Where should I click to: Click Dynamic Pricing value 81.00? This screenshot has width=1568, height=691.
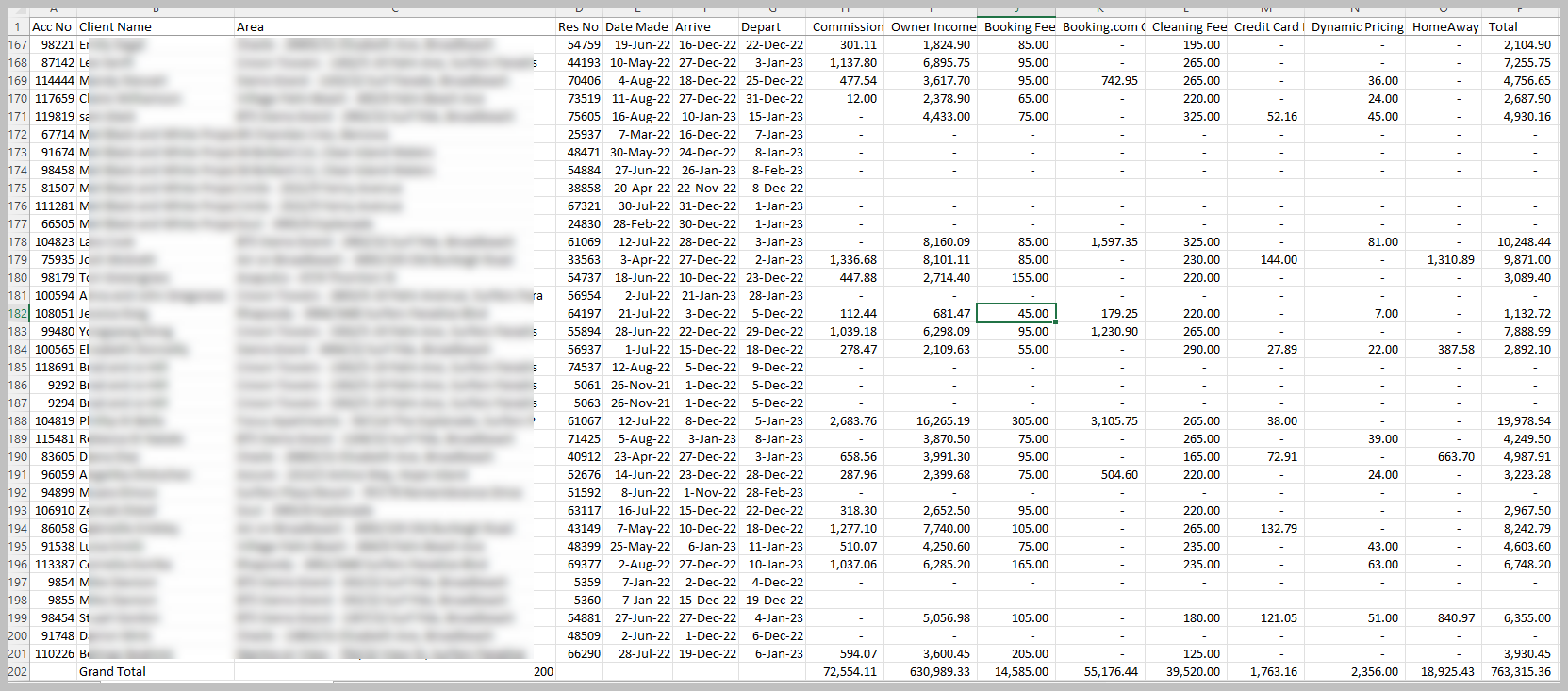[1382, 242]
